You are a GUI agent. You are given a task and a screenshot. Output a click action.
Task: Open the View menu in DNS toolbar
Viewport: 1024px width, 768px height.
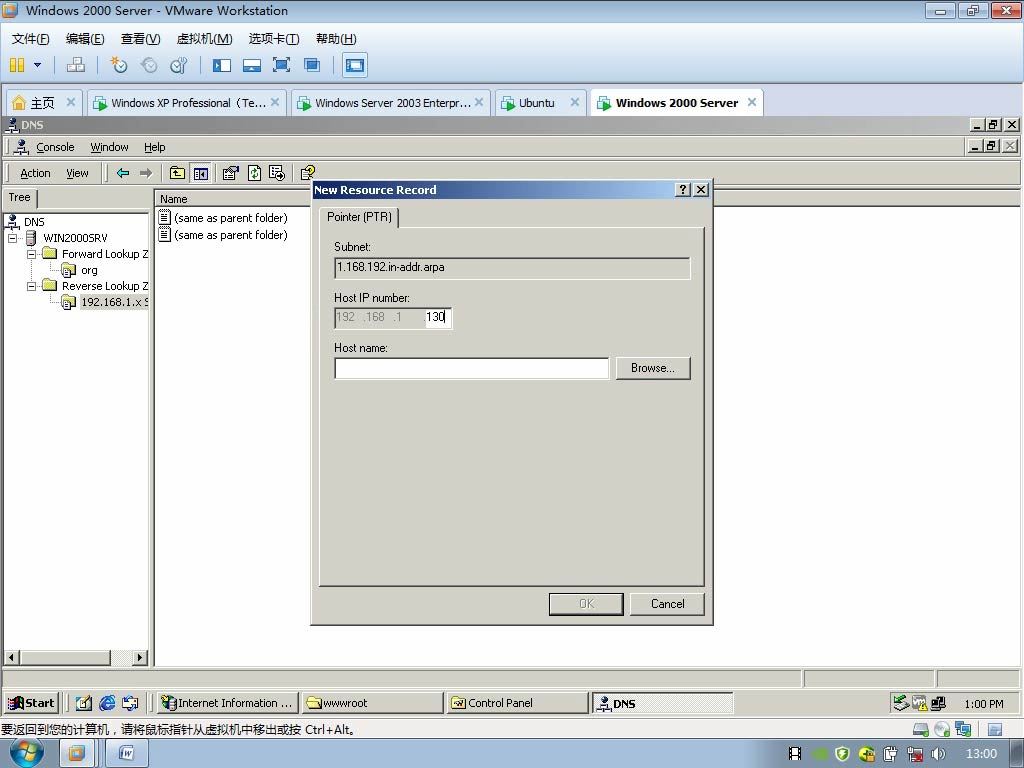click(77, 173)
